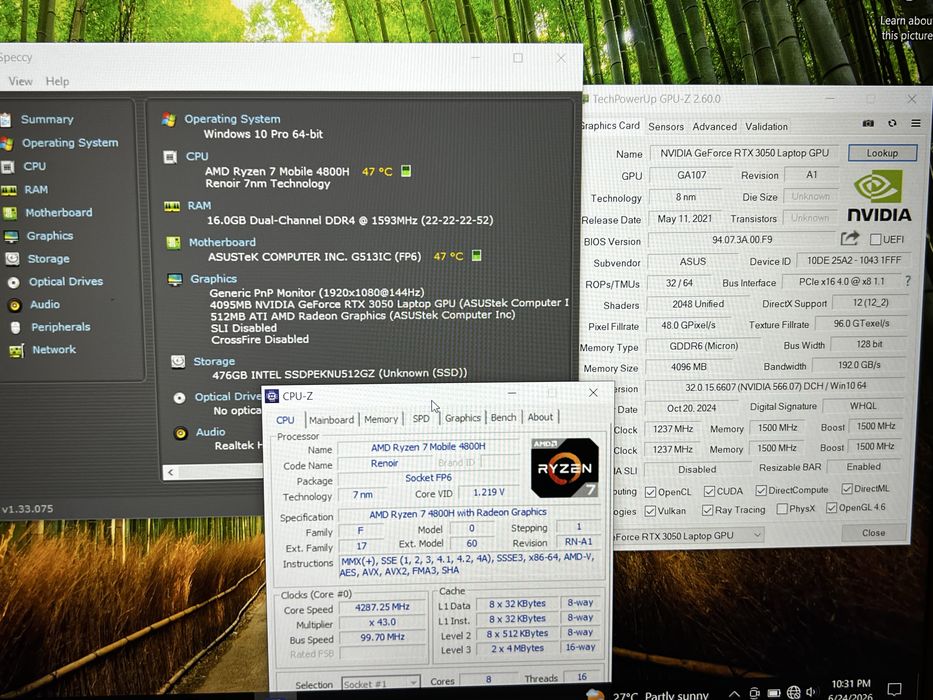Switch to Validation tab in GPU-Z
The height and width of the screenshot is (700, 933).
766,127
